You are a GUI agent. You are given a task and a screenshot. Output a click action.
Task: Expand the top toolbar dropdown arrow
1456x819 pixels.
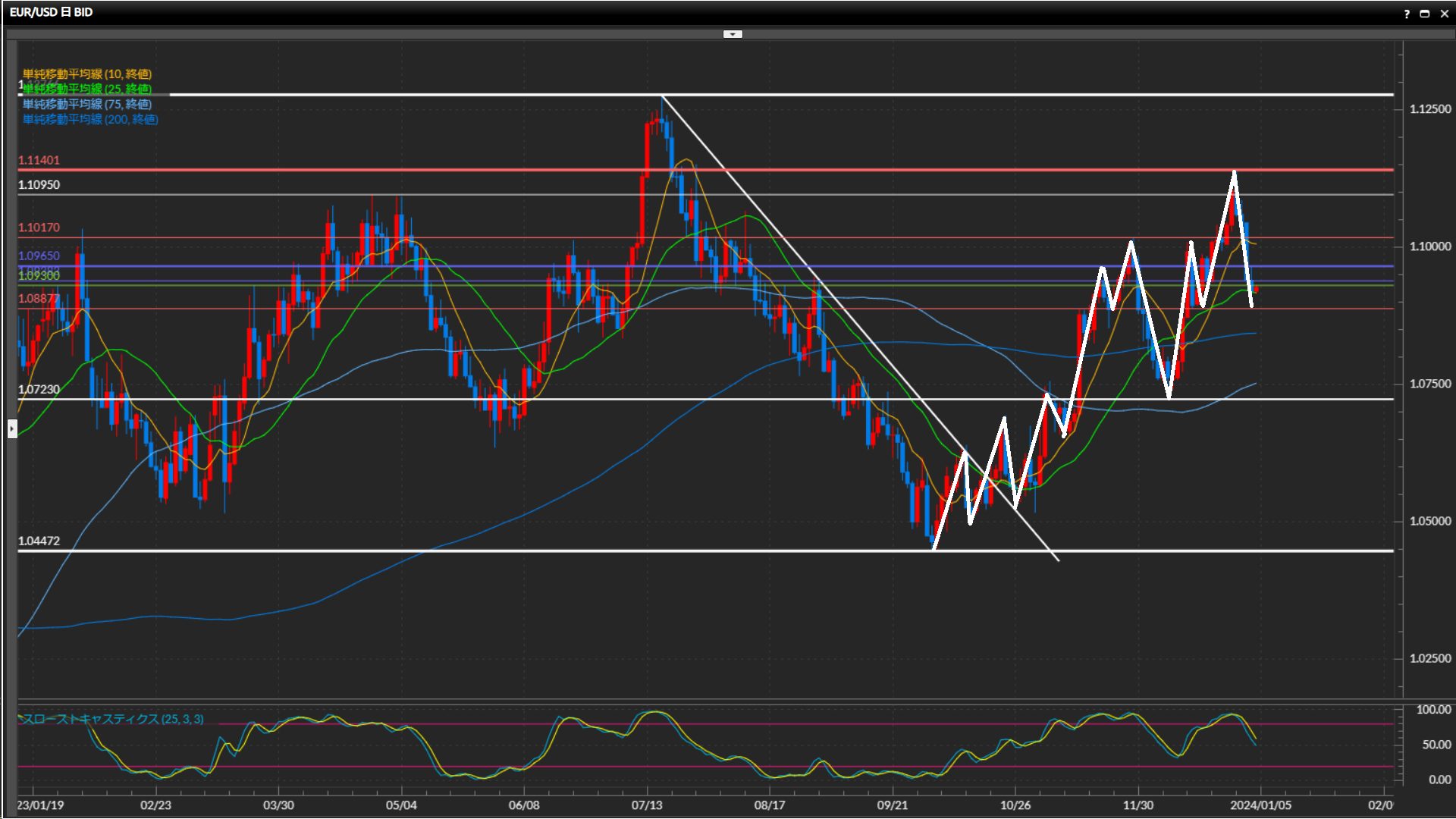tap(733, 34)
